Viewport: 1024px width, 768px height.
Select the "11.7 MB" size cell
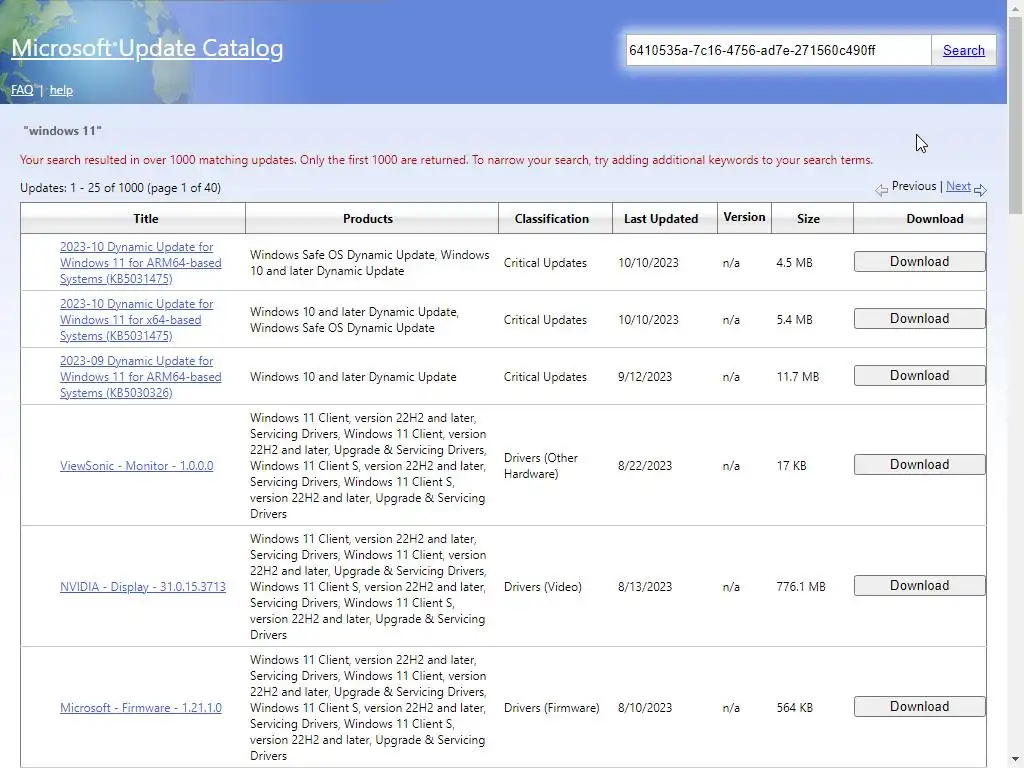797,377
